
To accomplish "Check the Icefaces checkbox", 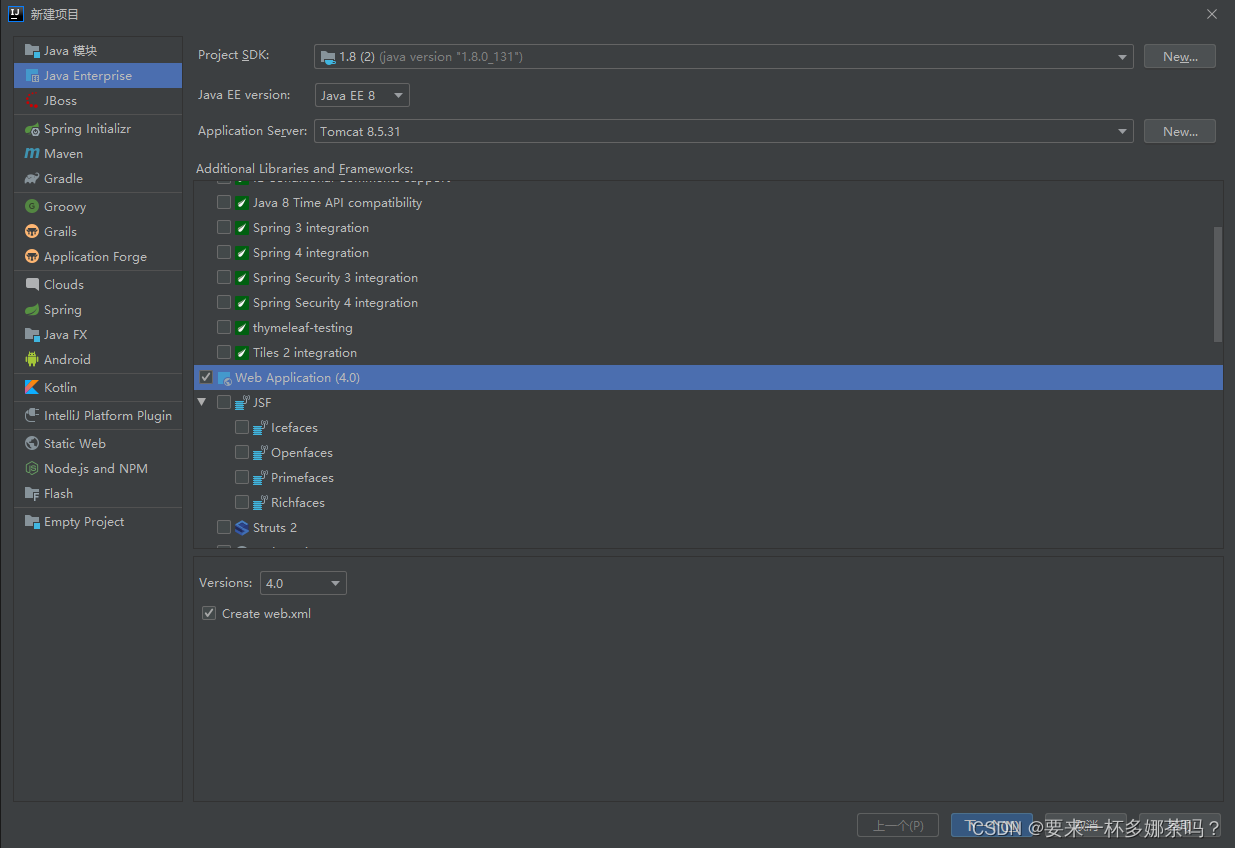I will 242,427.
